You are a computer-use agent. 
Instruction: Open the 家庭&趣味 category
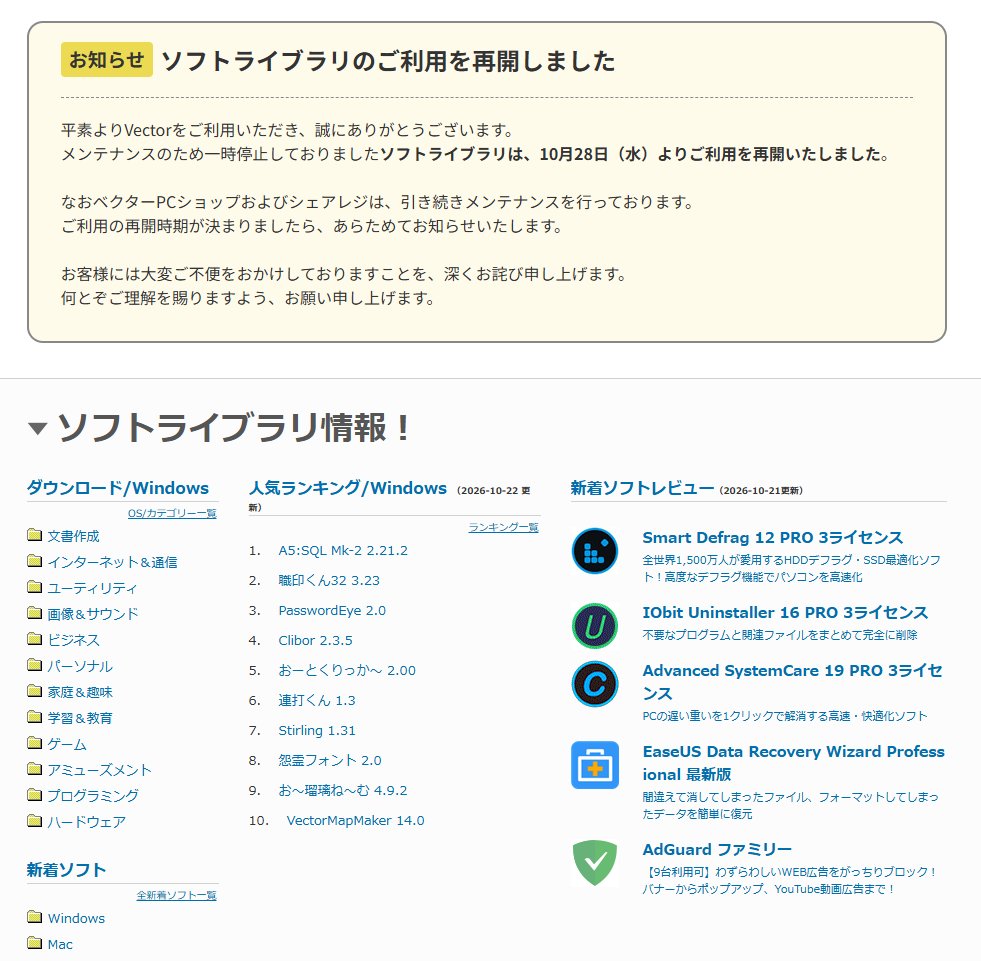(x=80, y=692)
